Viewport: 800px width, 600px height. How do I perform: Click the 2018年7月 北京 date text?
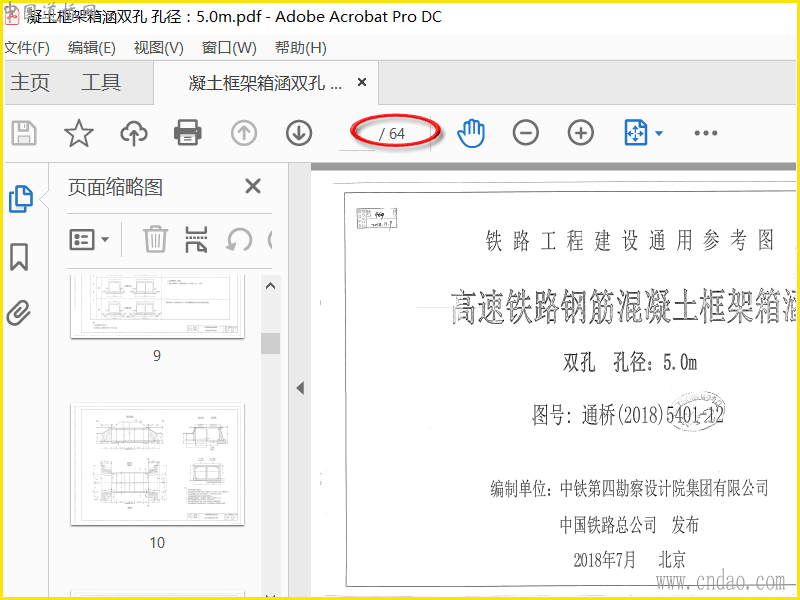pyautogui.click(x=629, y=560)
